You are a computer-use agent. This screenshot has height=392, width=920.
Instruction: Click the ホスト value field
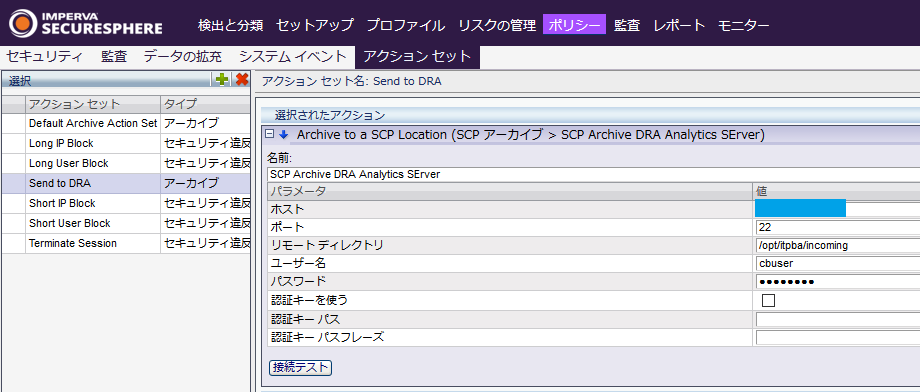click(837, 208)
